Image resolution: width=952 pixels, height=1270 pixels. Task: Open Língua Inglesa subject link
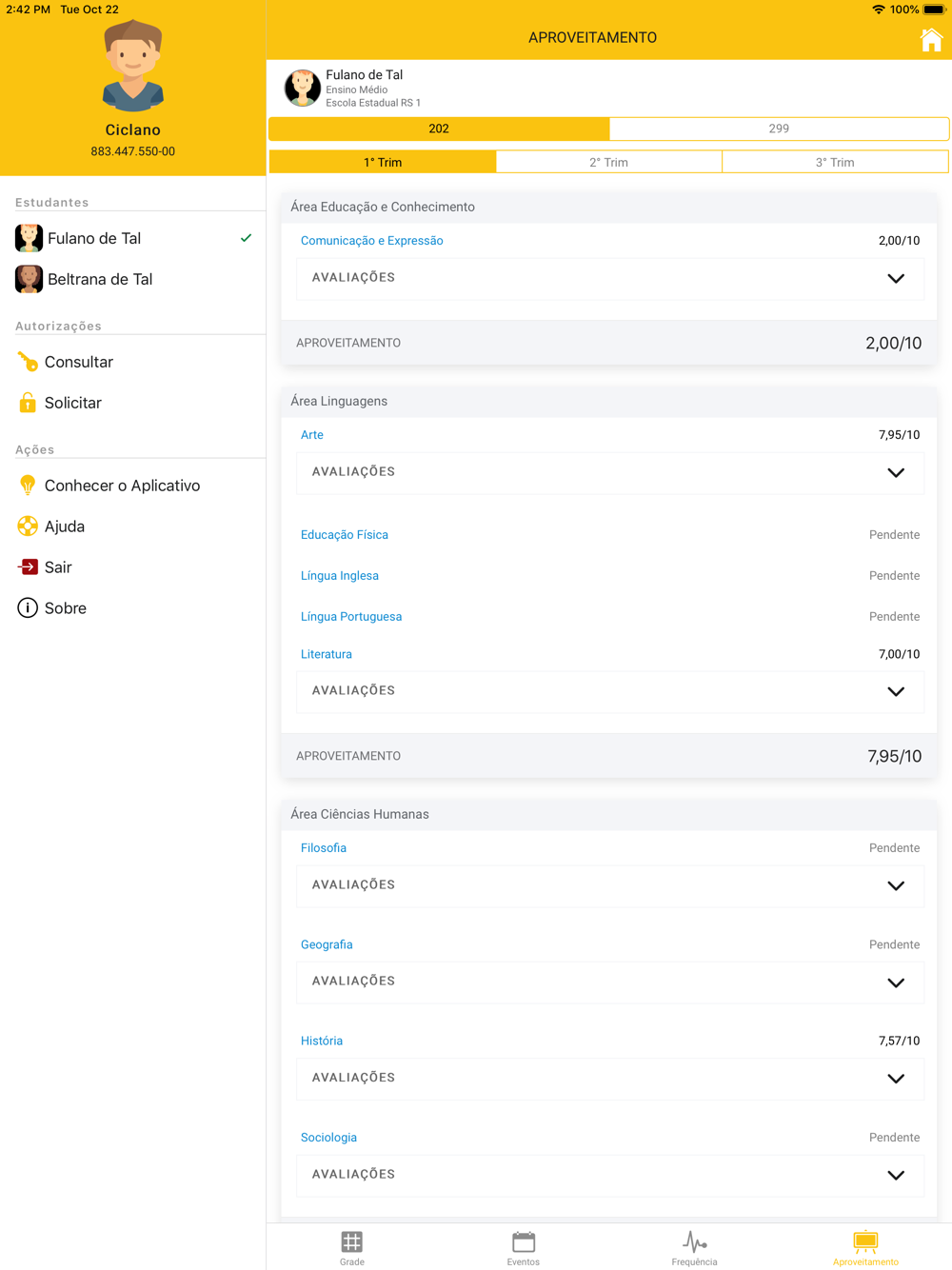[x=340, y=576]
